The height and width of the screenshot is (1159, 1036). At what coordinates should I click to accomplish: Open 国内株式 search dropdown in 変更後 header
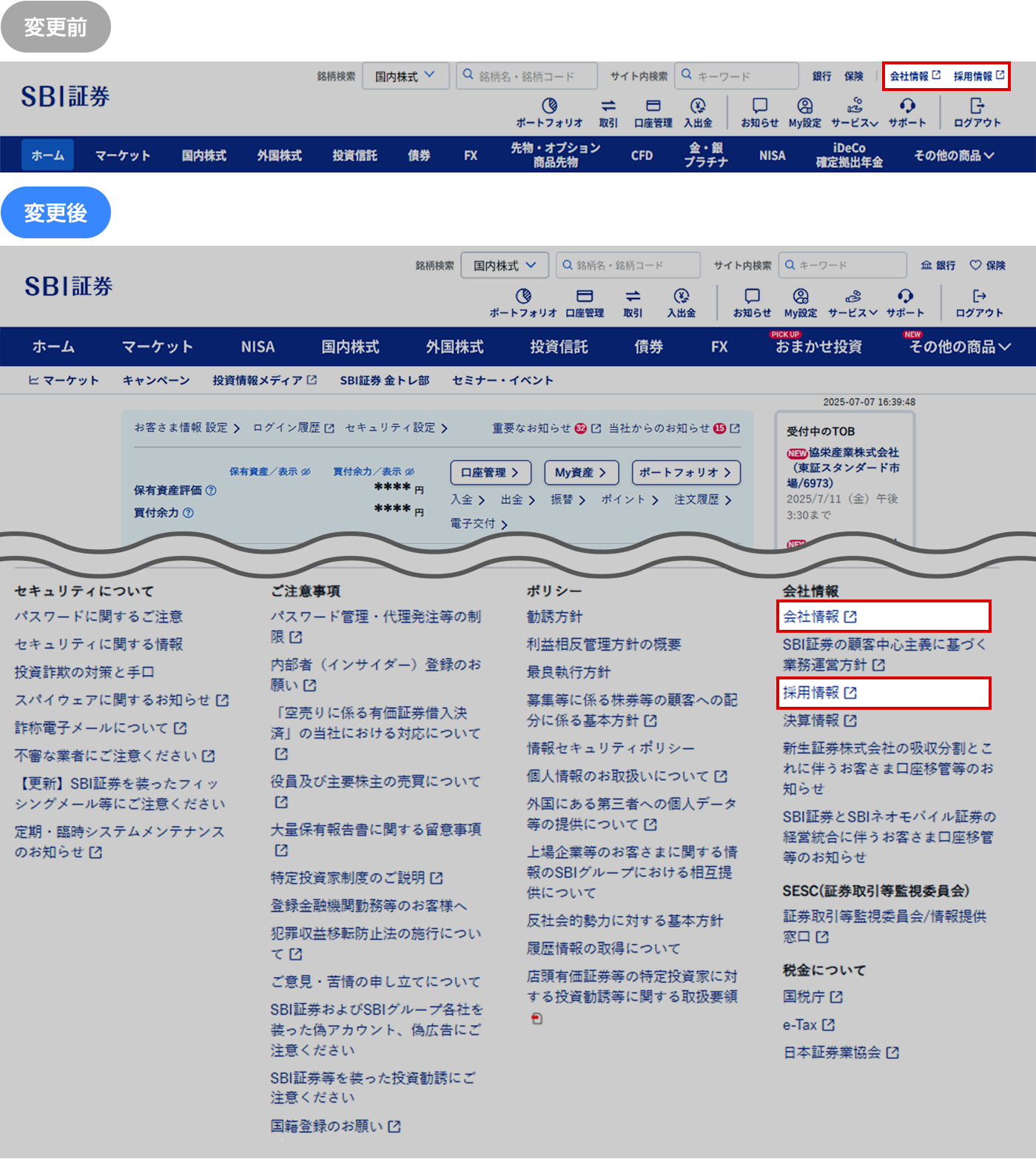(505, 265)
